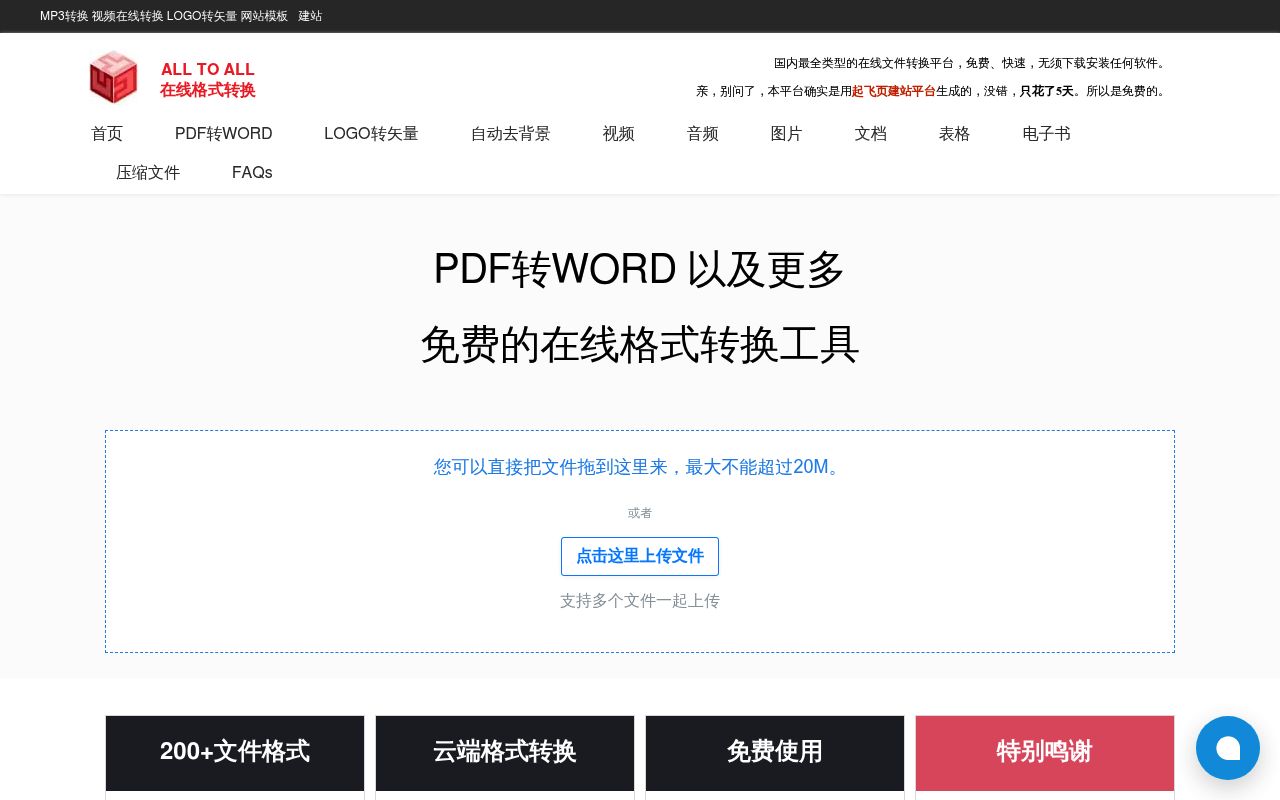Open the 压缩文件 menu item
This screenshot has height=800, width=1280.
148,173
